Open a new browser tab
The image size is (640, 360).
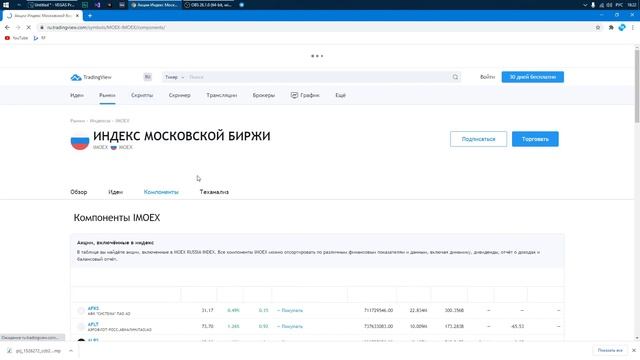pos(90,16)
